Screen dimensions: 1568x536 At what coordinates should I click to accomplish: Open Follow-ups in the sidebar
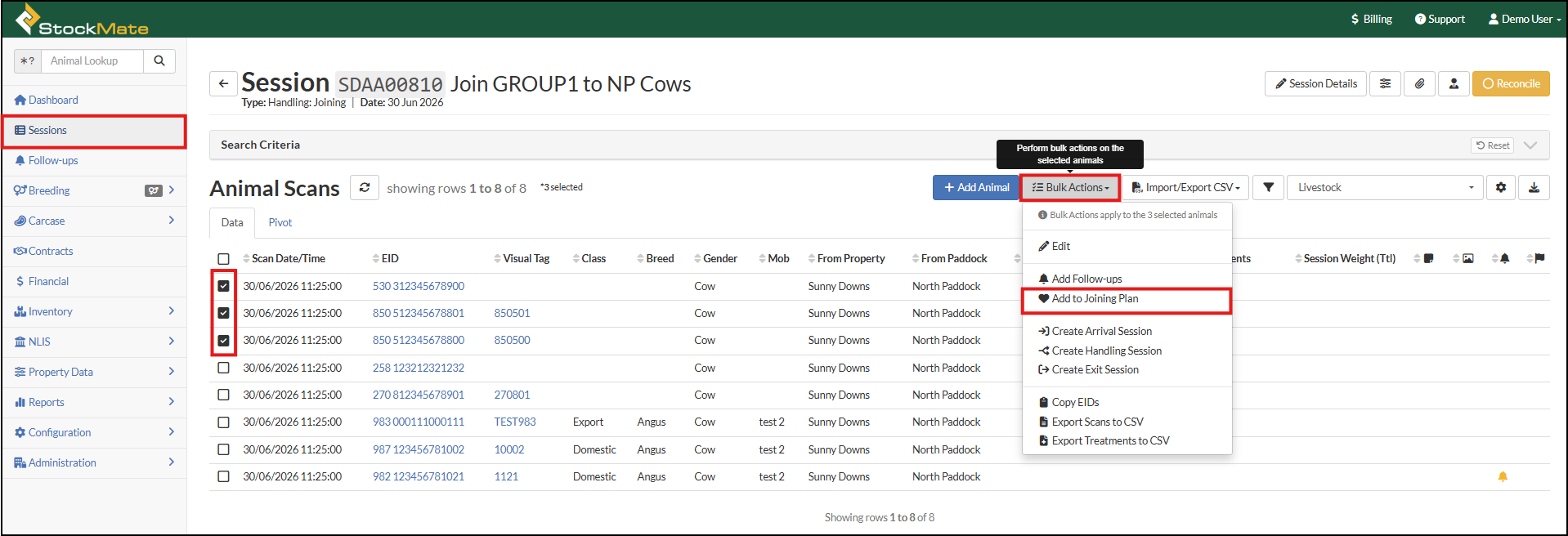click(53, 160)
